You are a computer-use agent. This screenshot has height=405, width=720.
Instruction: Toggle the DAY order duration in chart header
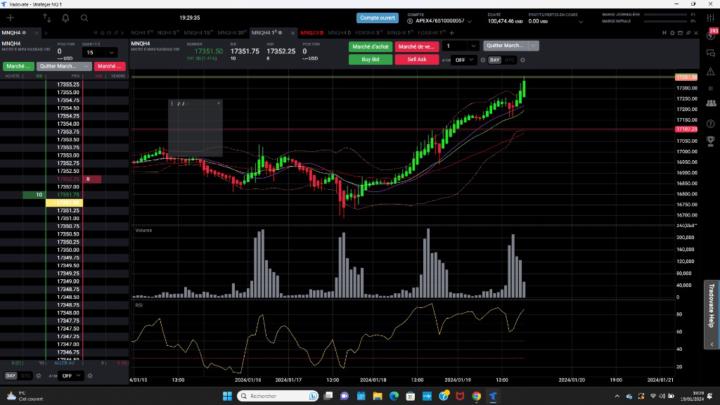click(x=495, y=60)
